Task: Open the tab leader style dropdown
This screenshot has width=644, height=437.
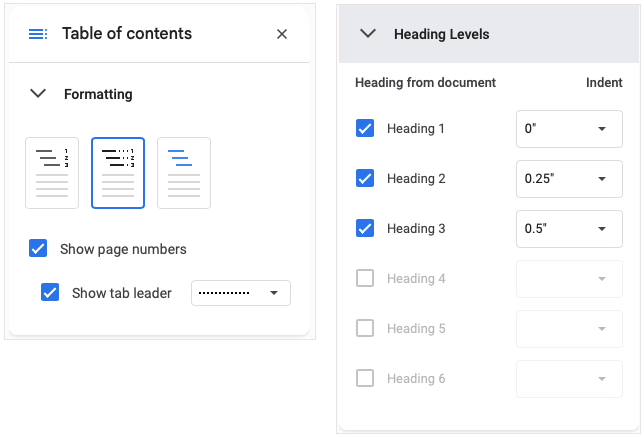Action: 240,293
